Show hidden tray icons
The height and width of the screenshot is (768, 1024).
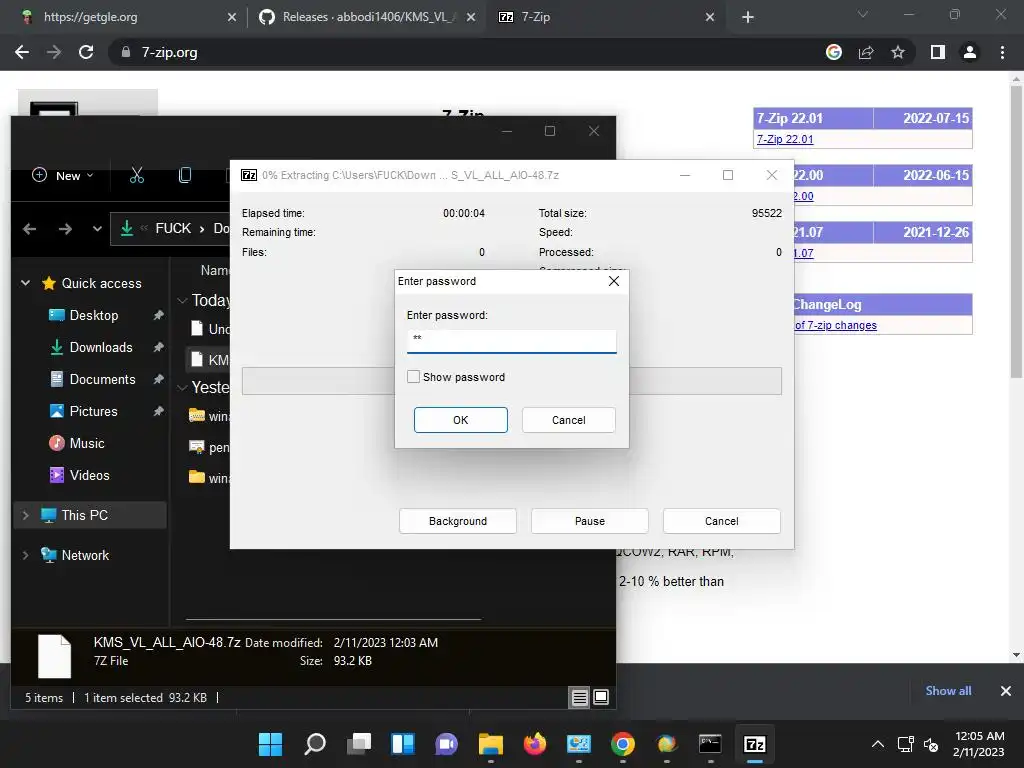(x=878, y=744)
